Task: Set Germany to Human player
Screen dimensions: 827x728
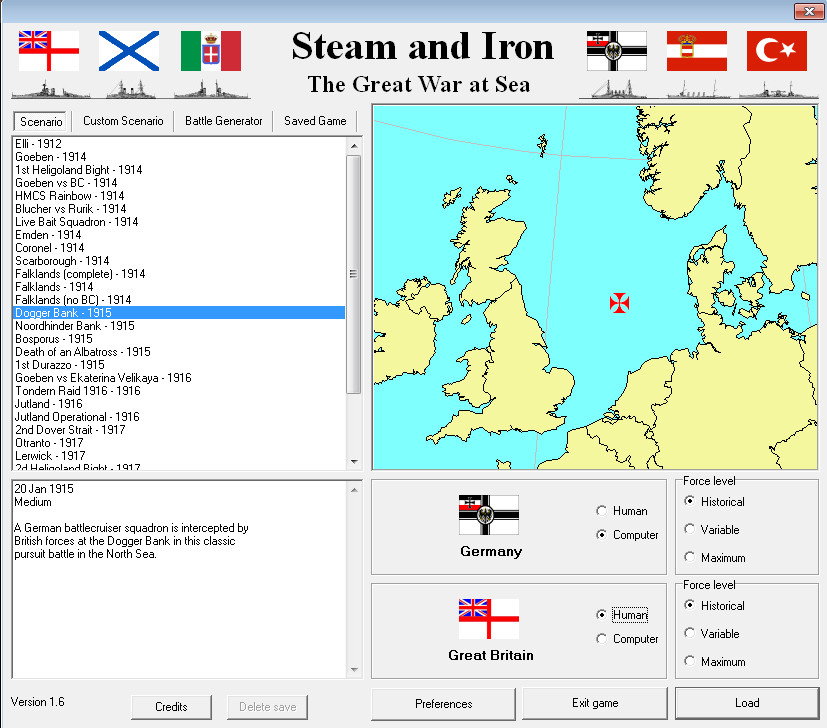Action: (x=602, y=511)
